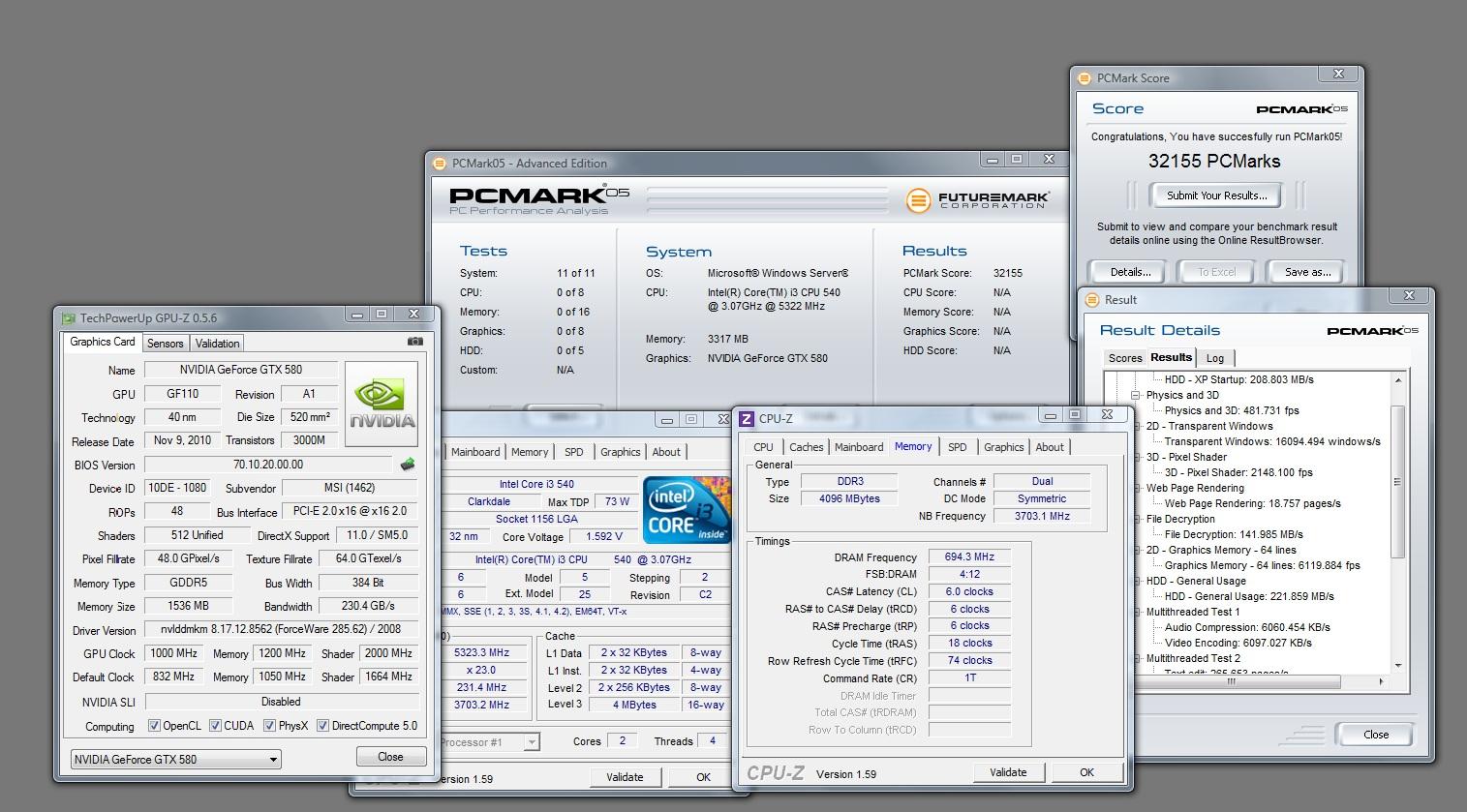Click the PCMARK05 logo in Result Details
Viewport: 1467px width, 812px height.
pos(1372,331)
